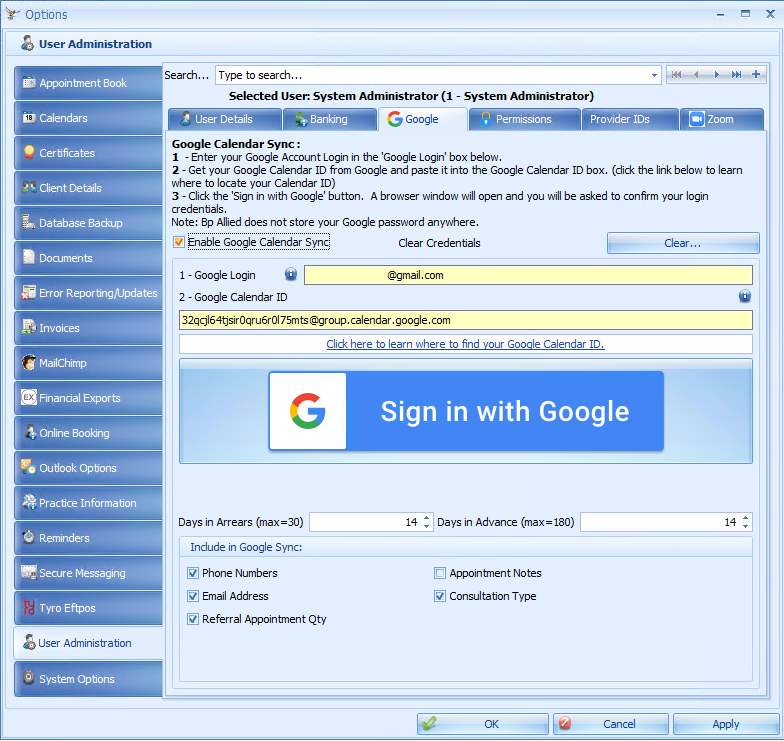Switch to Banking tab

coord(330,120)
